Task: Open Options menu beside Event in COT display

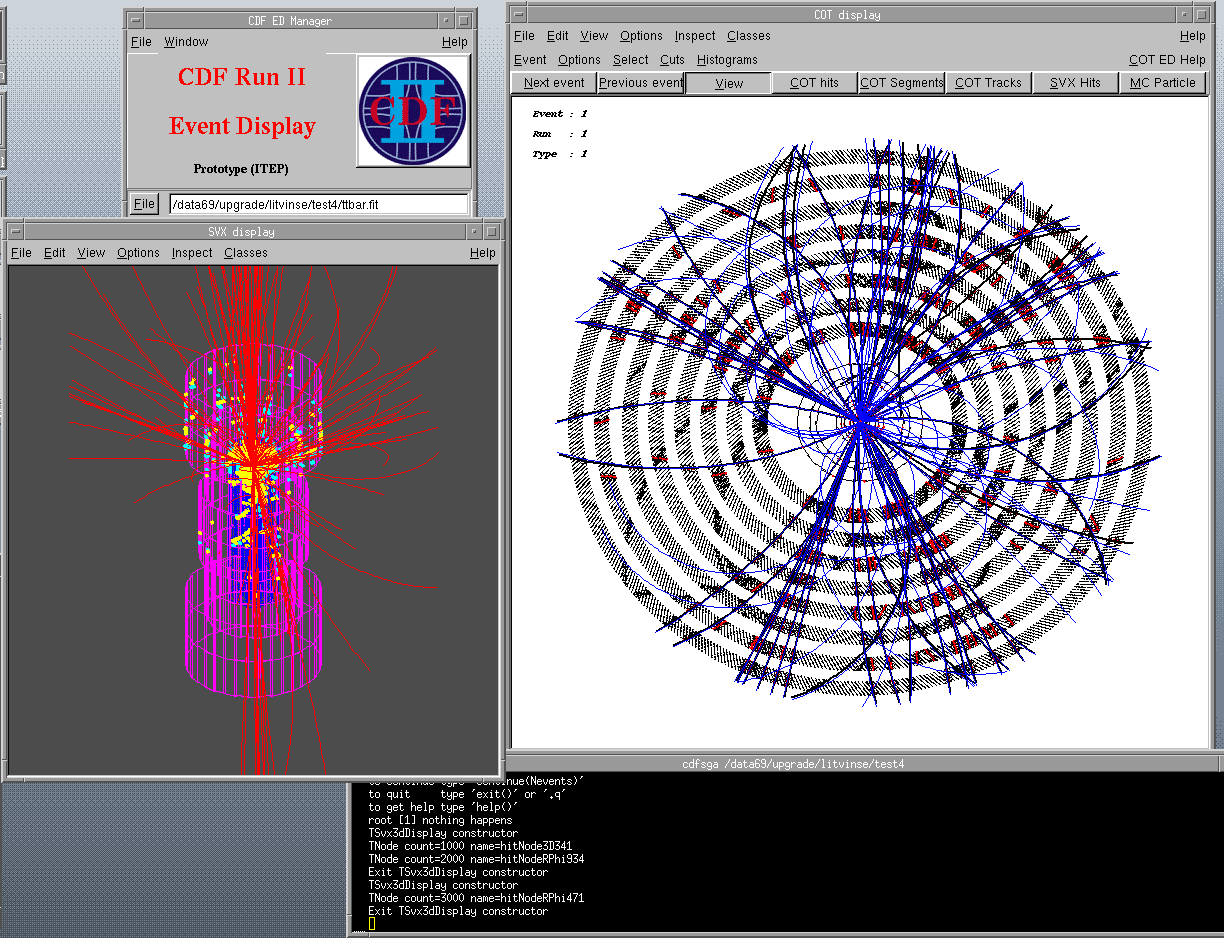Action: pos(579,60)
